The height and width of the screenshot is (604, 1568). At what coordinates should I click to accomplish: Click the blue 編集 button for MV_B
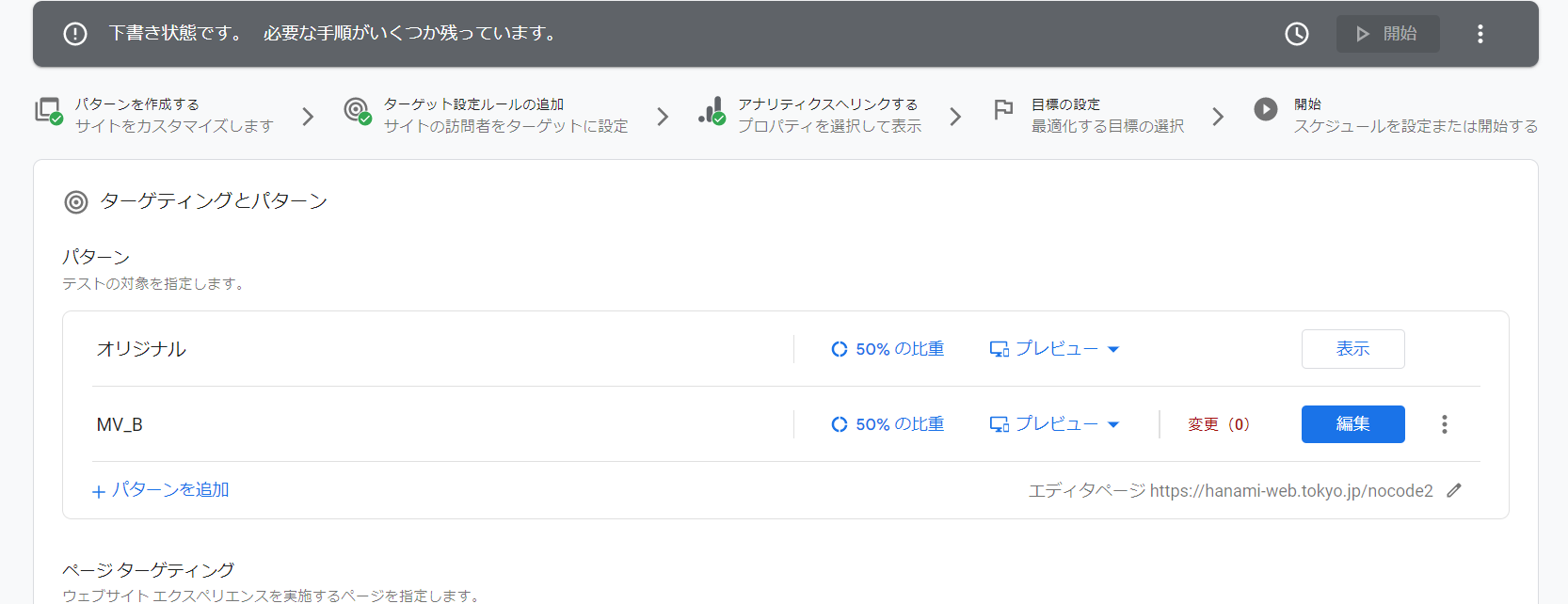point(1352,424)
